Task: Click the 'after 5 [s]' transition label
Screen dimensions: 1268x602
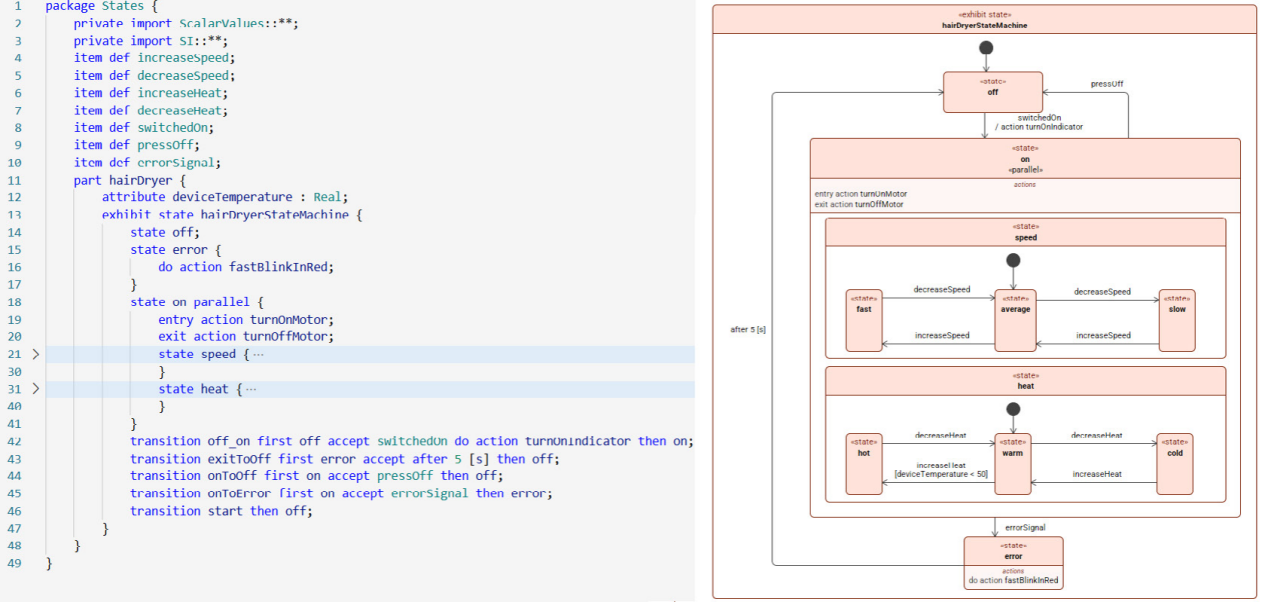Action: click(748, 328)
